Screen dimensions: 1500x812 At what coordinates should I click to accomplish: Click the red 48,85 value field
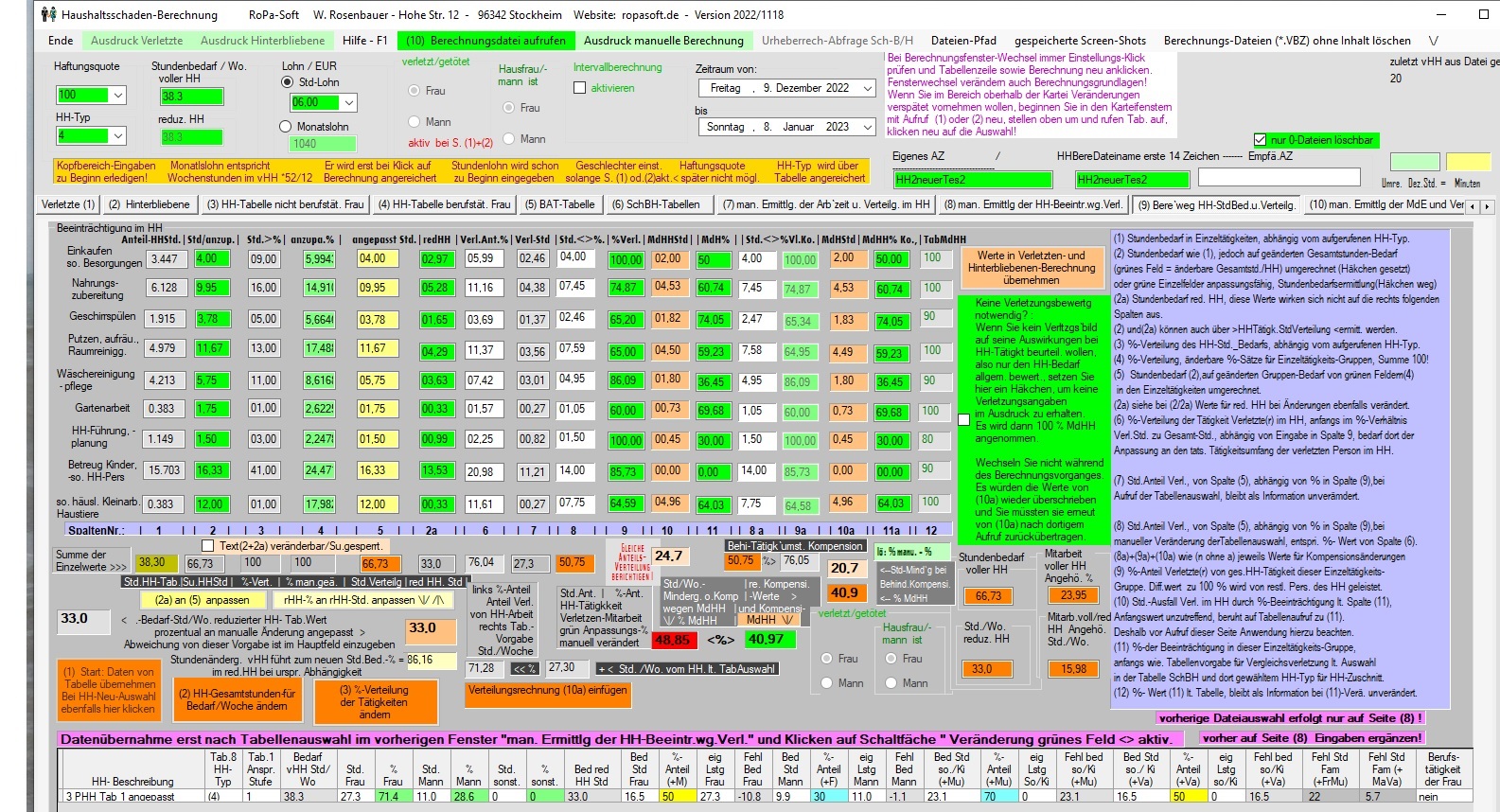[672, 640]
